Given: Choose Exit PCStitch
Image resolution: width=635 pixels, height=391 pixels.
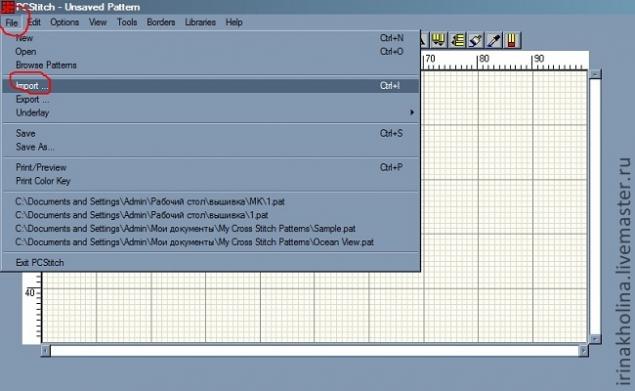Looking at the screenshot, I should click(x=211, y=263).
